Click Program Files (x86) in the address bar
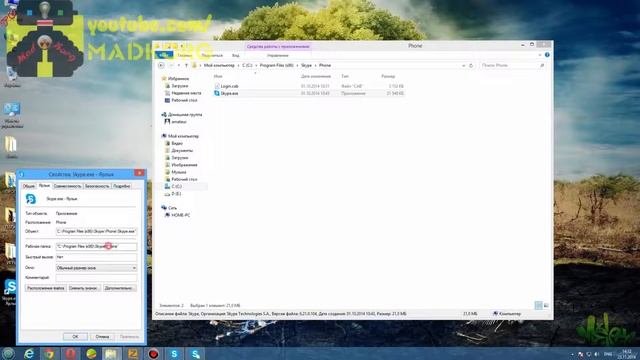The width and height of the screenshot is (640, 360). coord(276,65)
